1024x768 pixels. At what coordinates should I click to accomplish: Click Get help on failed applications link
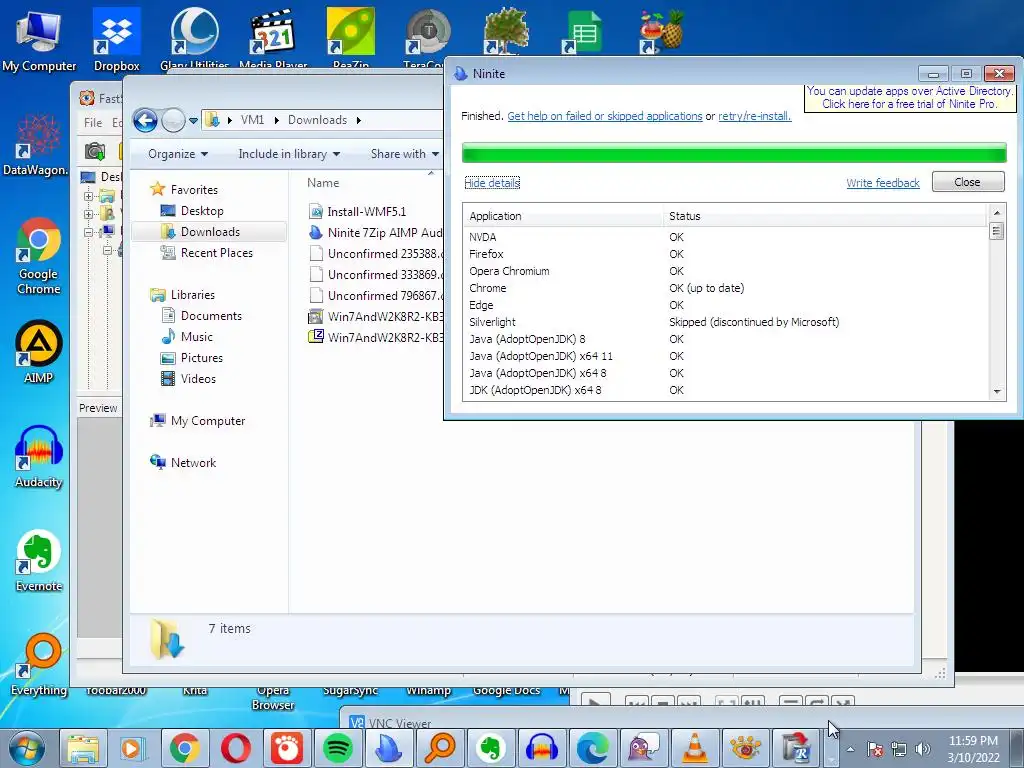click(x=605, y=116)
